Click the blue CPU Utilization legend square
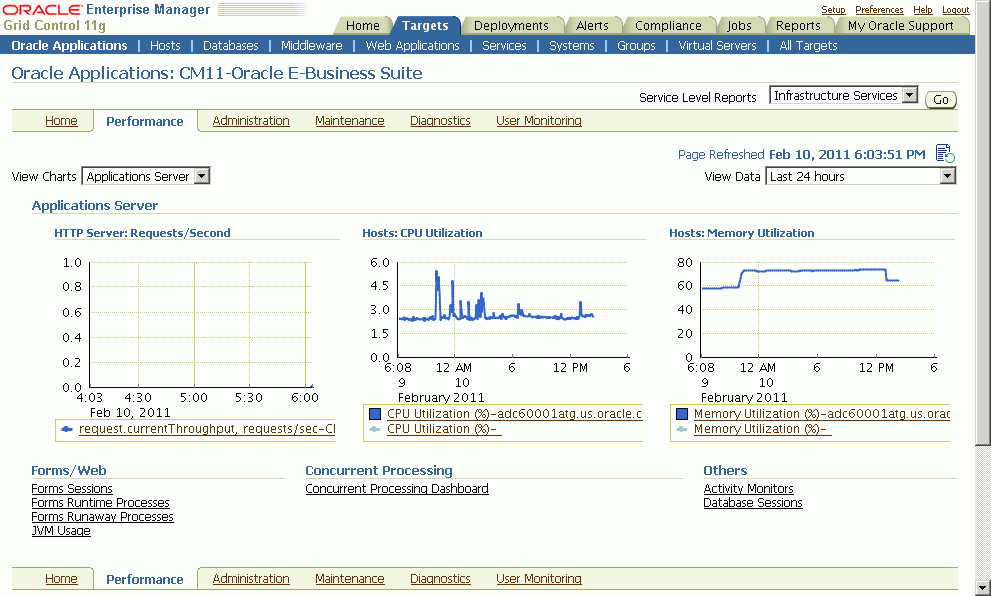This screenshot has height=596, width=991. (375, 414)
